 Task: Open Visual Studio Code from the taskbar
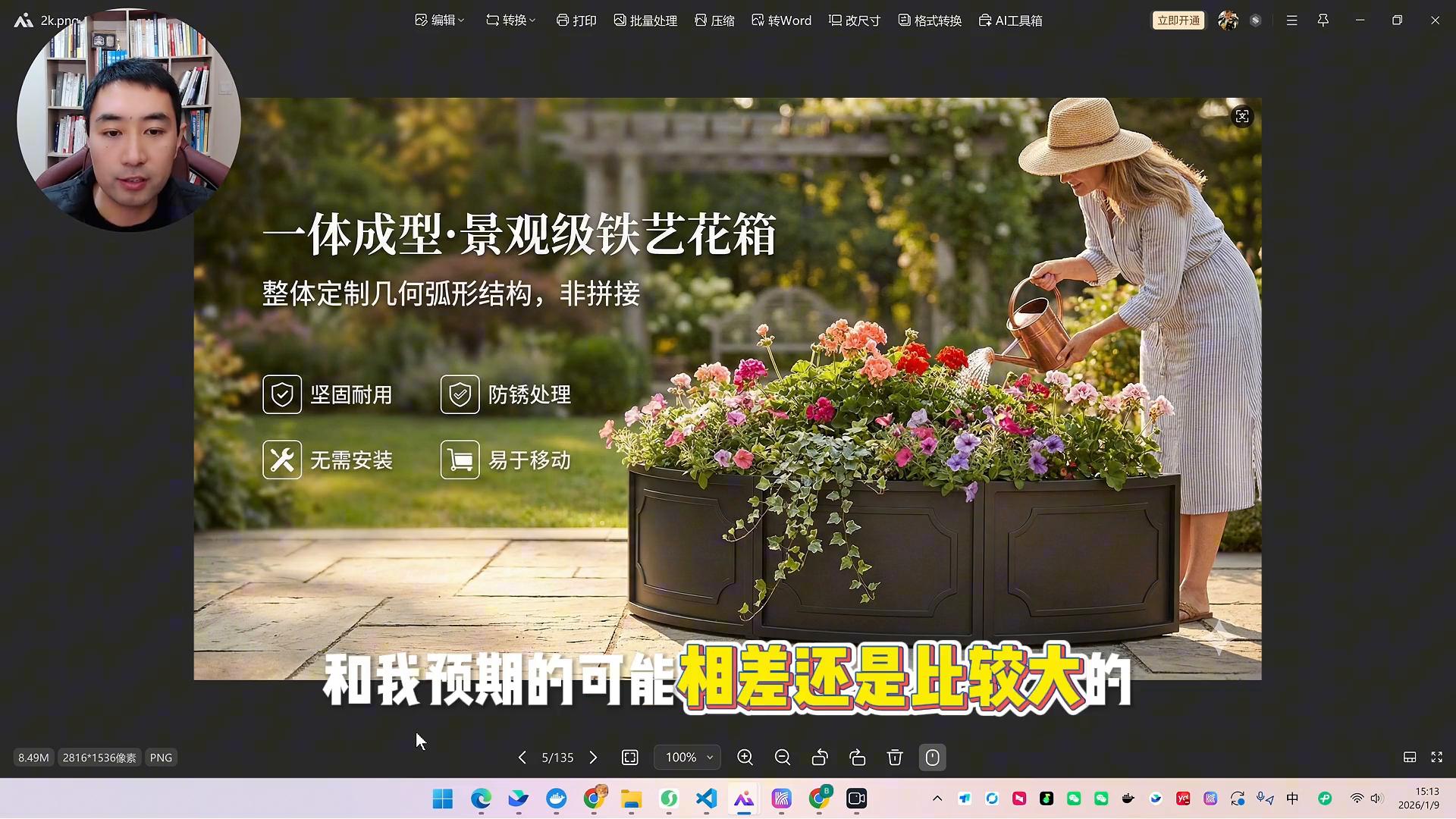point(706,799)
